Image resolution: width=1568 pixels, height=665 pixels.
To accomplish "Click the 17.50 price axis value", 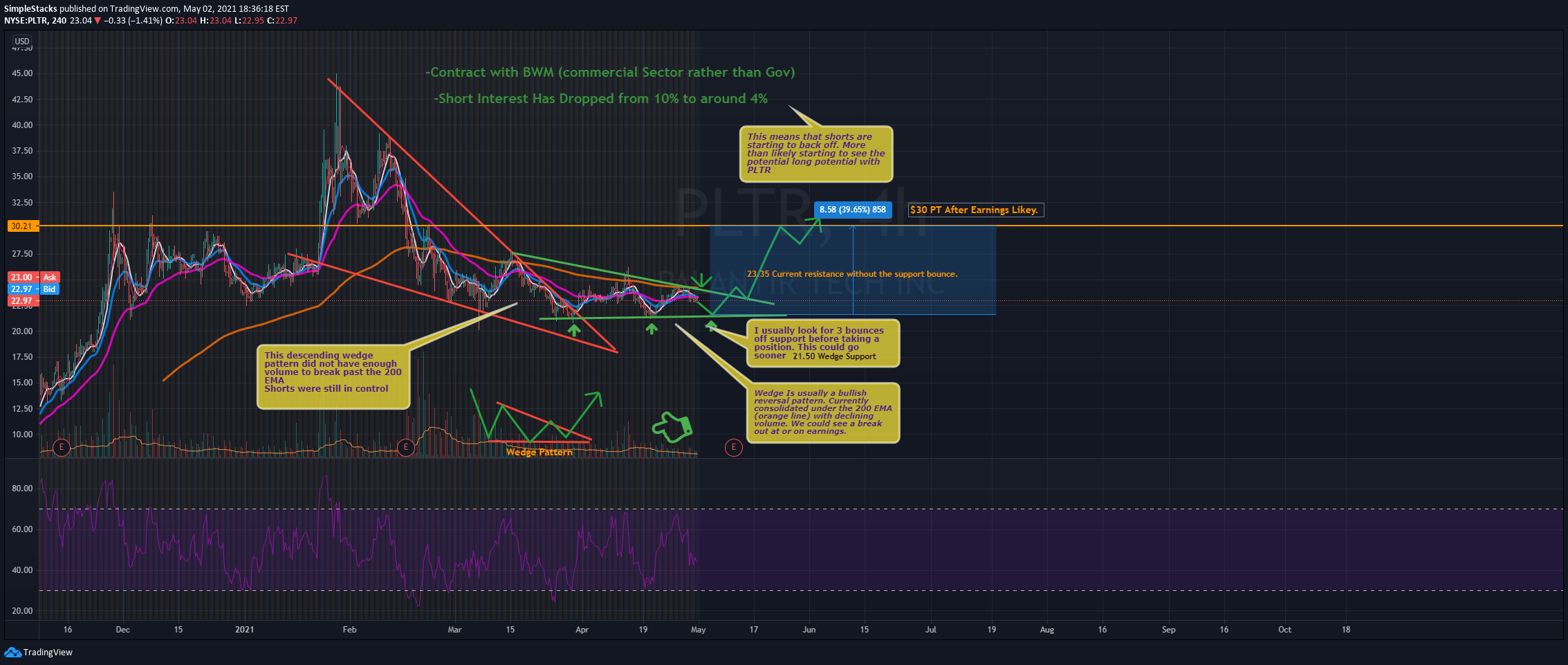I will tap(22, 357).
